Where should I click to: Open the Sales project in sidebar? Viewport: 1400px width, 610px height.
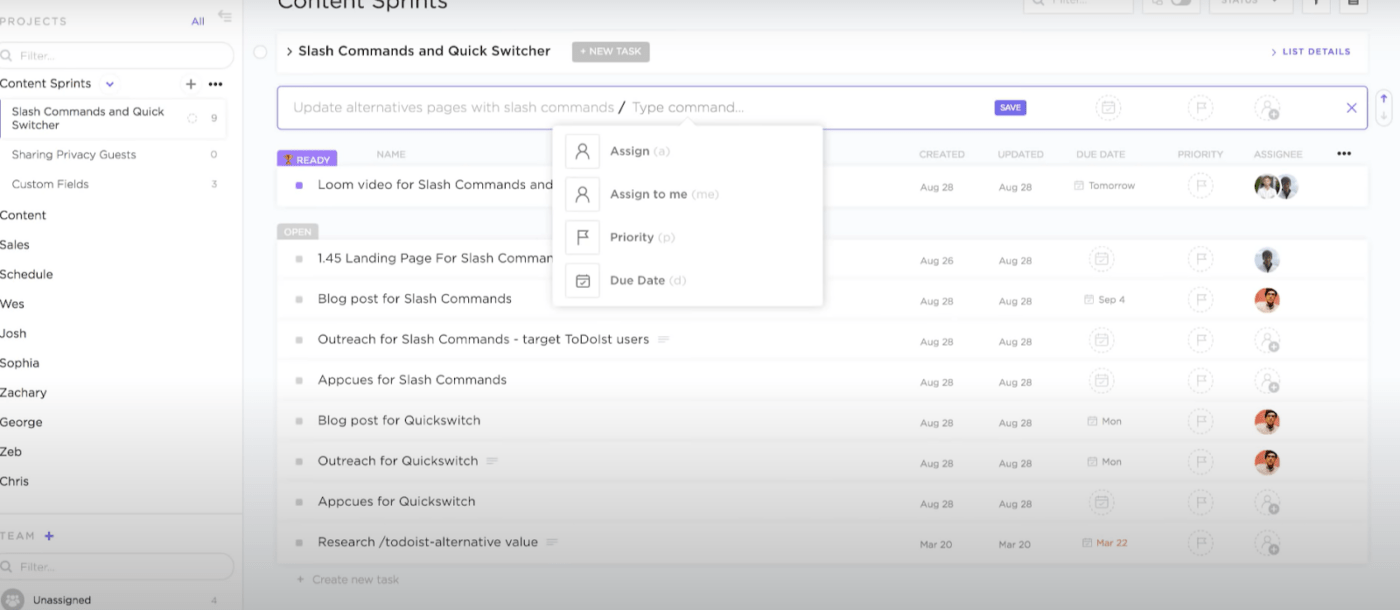point(15,245)
